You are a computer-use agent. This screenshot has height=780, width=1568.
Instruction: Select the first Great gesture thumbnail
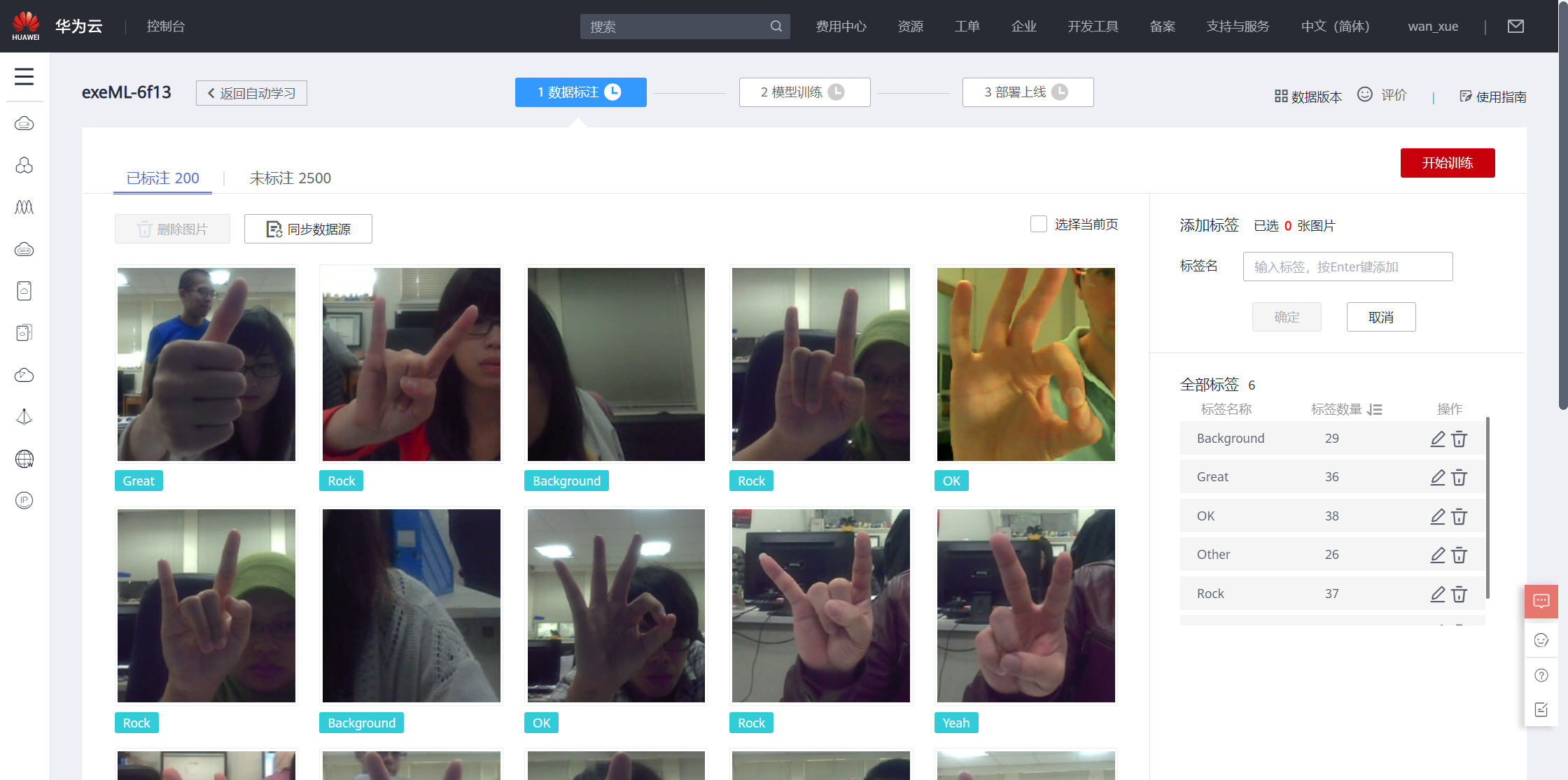point(206,364)
